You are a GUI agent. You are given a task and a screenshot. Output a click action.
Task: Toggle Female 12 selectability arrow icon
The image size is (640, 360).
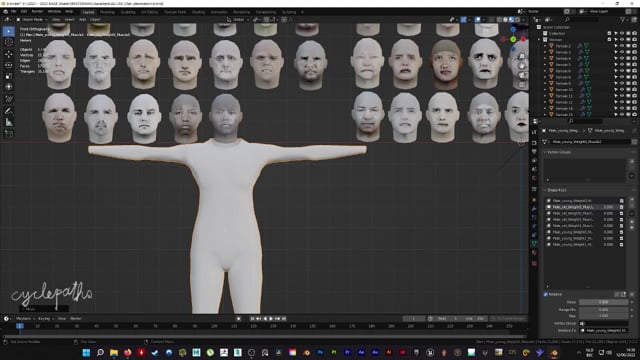[616, 102]
